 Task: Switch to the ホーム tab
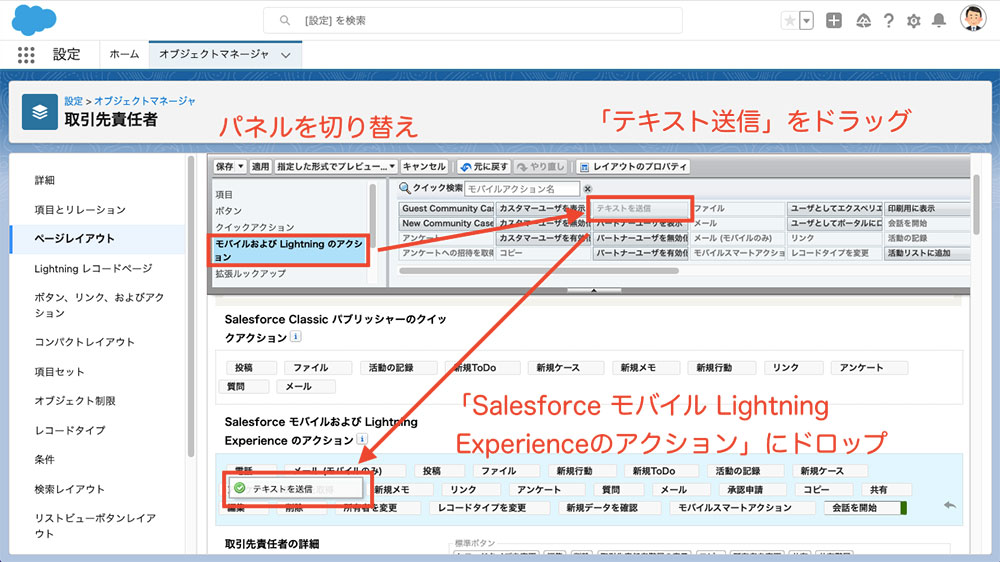124,54
